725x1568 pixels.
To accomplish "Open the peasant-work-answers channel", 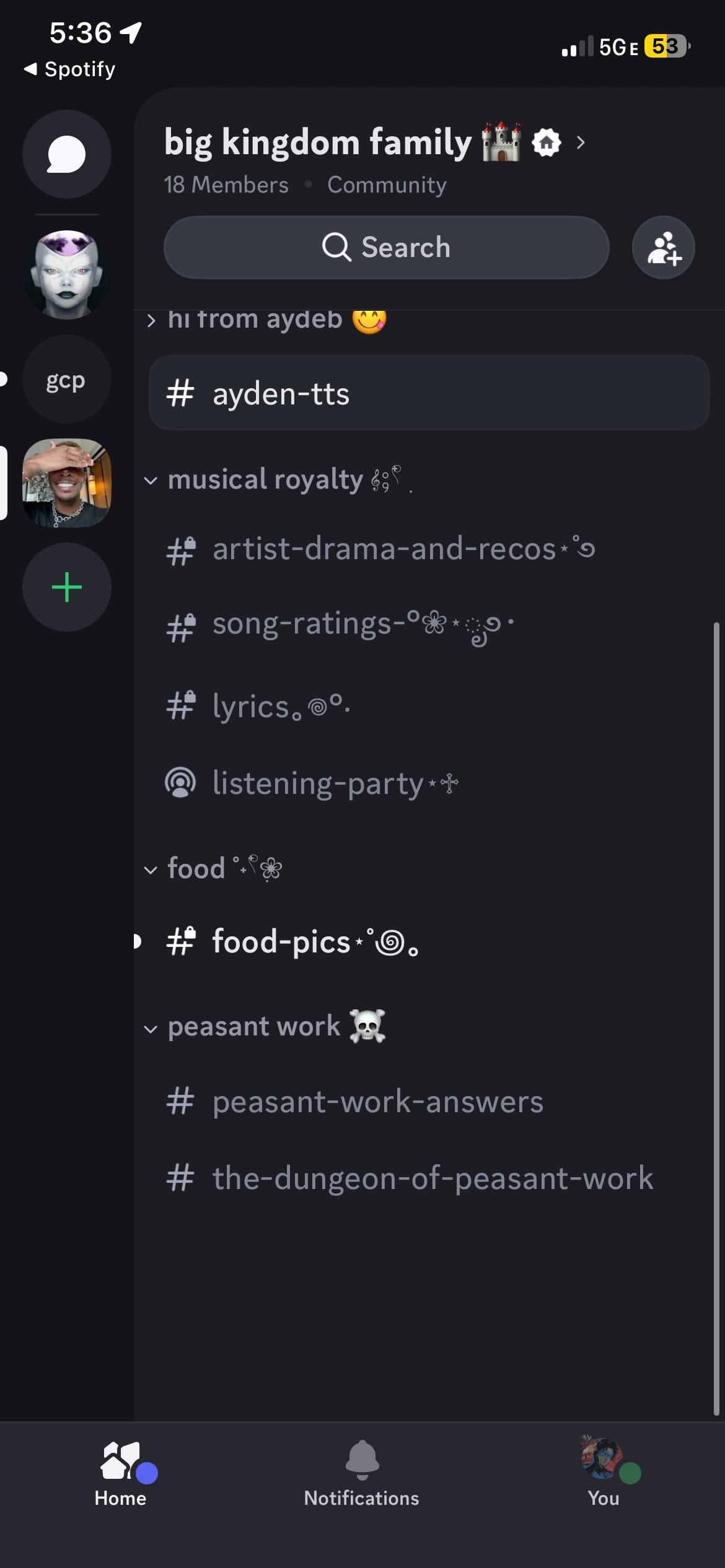I will click(378, 1102).
